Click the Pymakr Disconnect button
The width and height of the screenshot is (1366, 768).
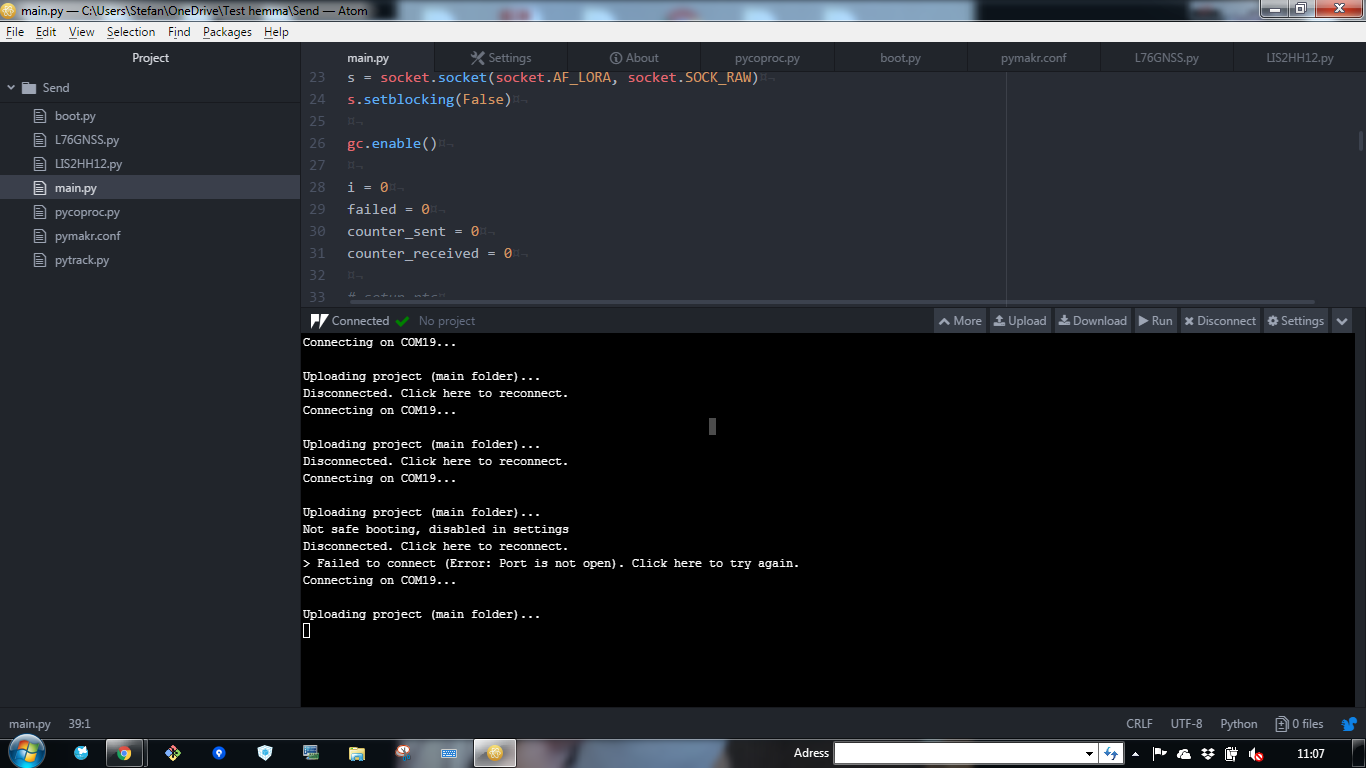point(1220,321)
